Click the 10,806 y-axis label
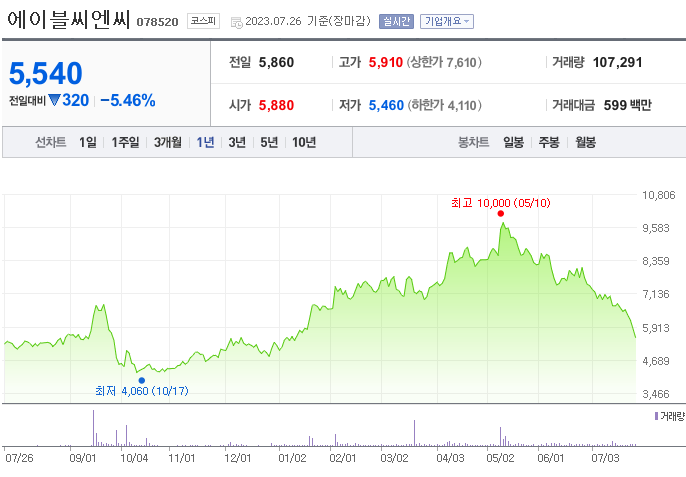This screenshot has height=477, width=686. click(658, 195)
